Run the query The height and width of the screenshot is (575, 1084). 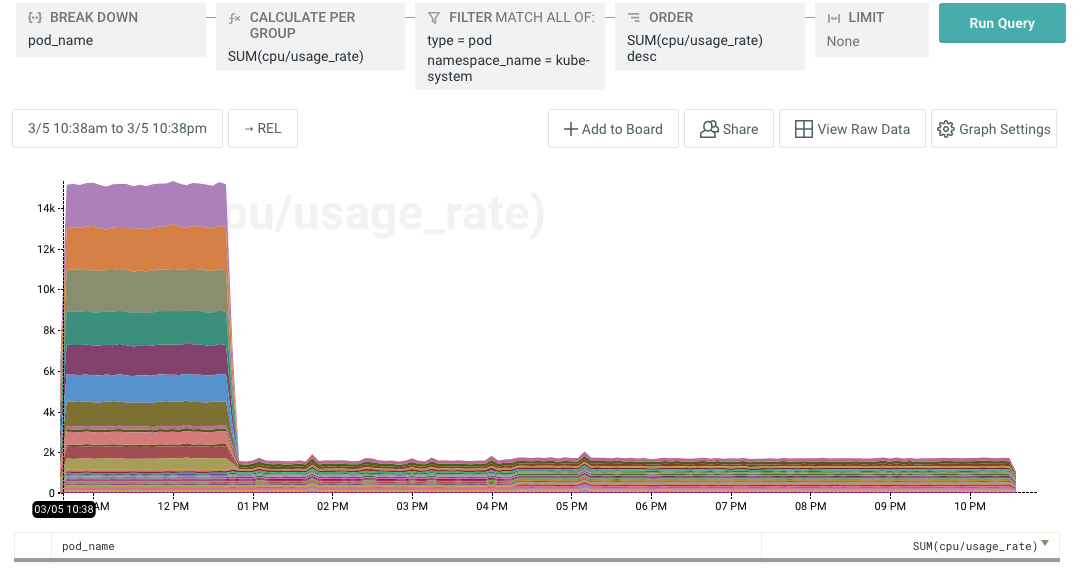1001,23
